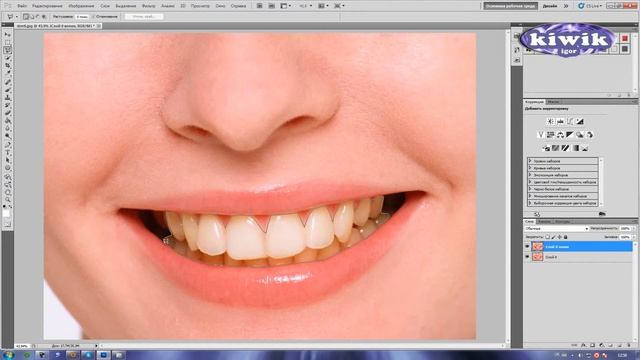Open the Screen Mode dropdown
640x360 pixels.
(x=339, y=6)
